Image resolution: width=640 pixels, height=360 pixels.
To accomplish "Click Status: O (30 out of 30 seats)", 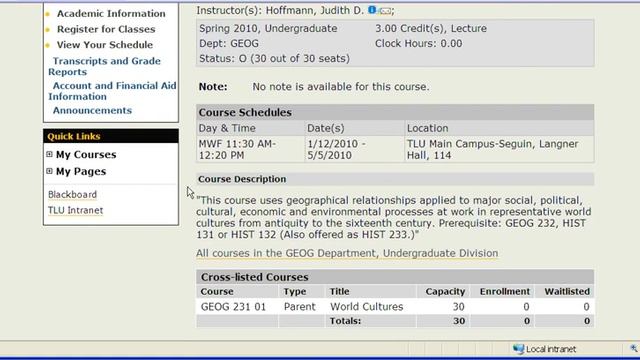I will pos(274,59).
